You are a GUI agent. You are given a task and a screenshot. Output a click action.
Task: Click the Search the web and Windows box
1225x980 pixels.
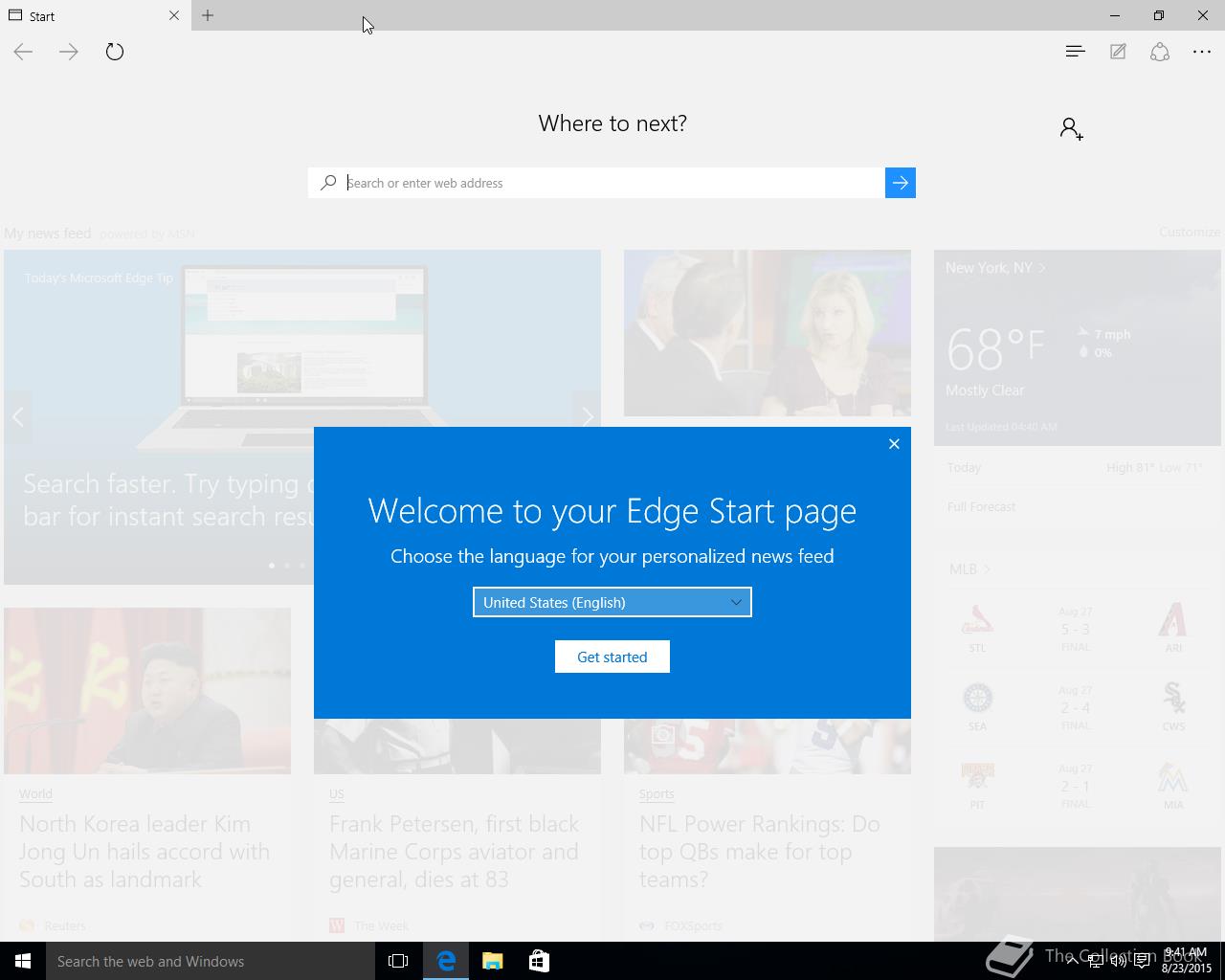211,961
